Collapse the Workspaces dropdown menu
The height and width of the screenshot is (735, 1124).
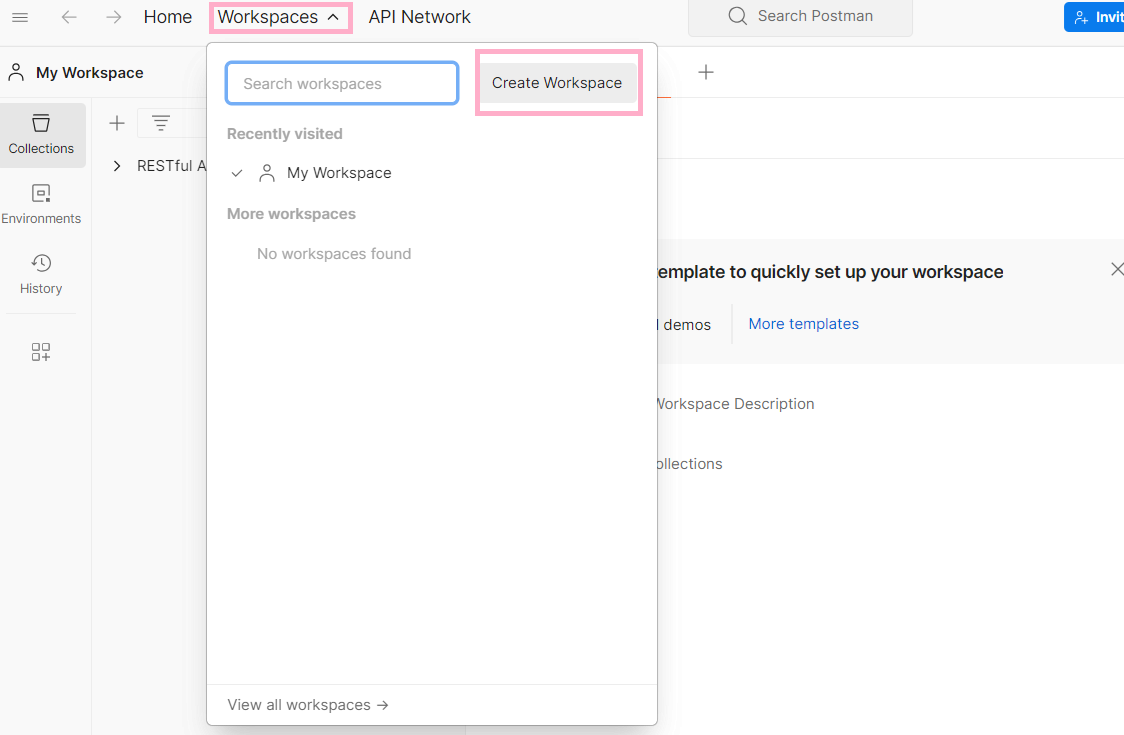280,17
